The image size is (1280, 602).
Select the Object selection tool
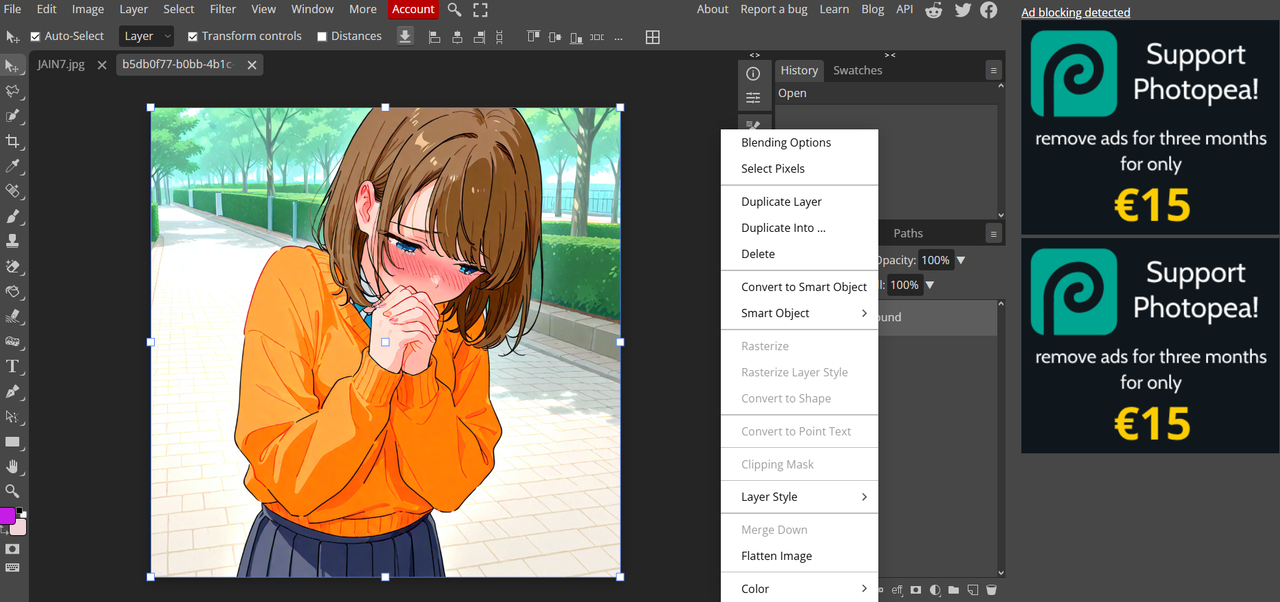pyautogui.click(x=13, y=116)
